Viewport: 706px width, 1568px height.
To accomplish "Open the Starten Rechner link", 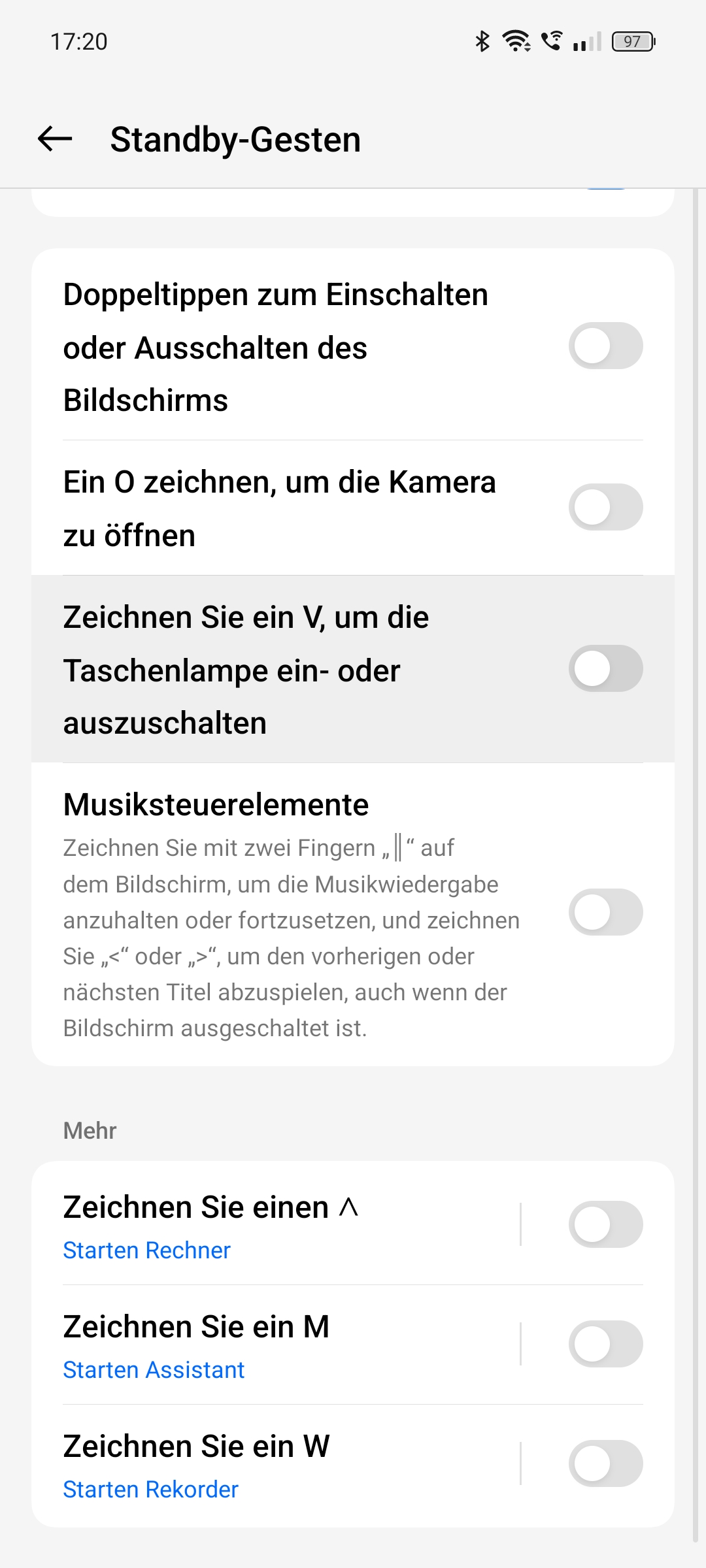I will [146, 1250].
